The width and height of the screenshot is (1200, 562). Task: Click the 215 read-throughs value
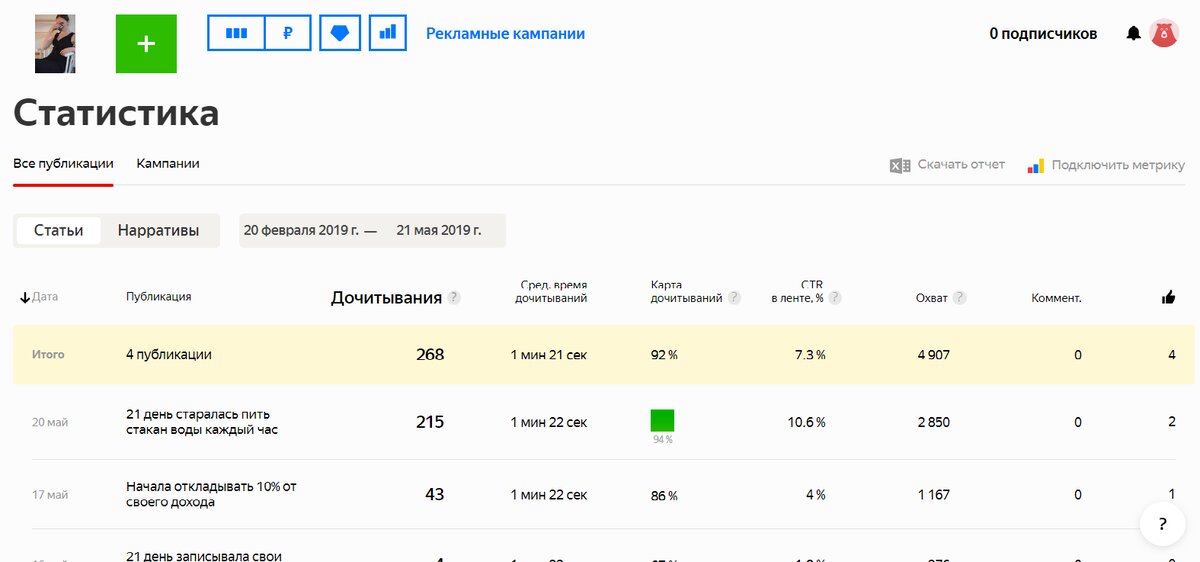coord(430,422)
